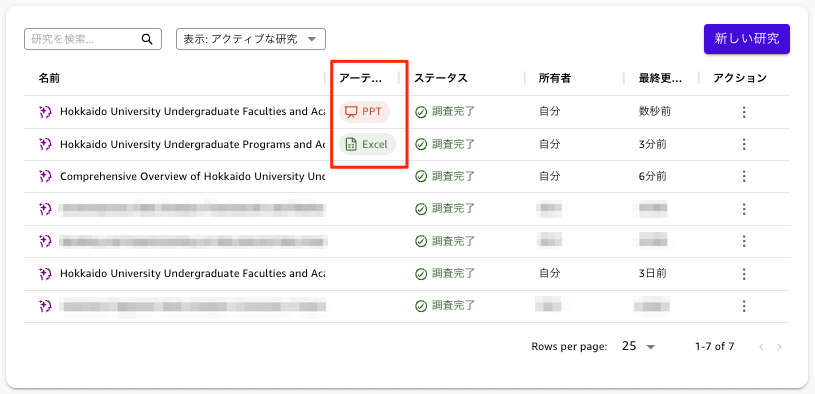This screenshot has height=394, width=815.
Task: Open Undergraduate Faculties research updated 3日前
Action: (x=193, y=273)
